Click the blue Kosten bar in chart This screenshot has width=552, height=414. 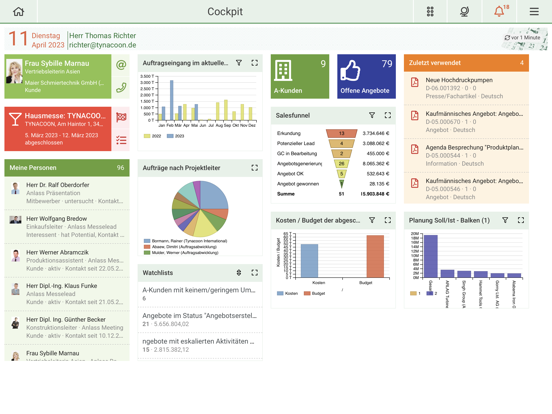pyautogui.click(x=309, y=261)
